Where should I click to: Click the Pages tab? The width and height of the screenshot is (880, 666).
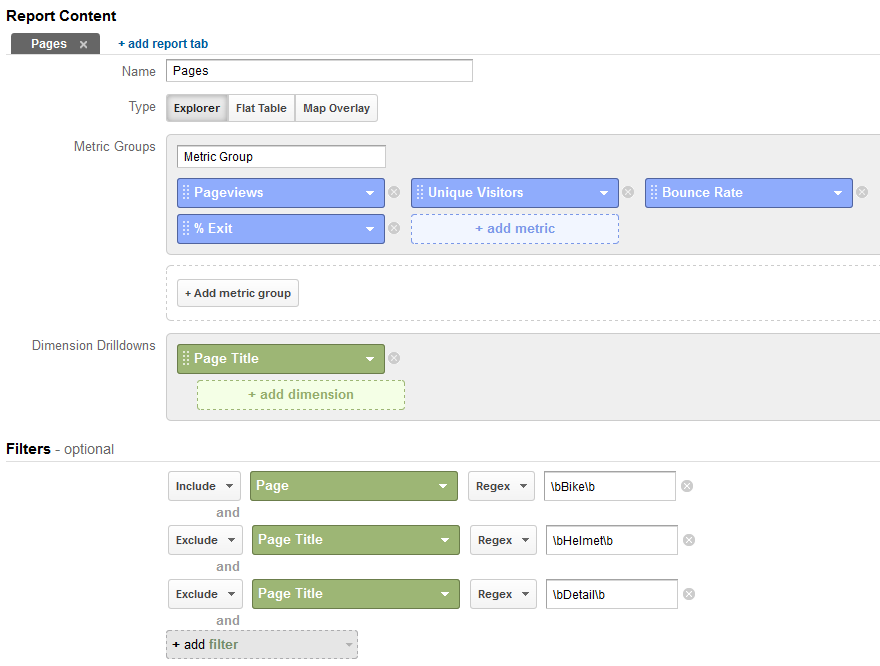[x=49, y=44]
